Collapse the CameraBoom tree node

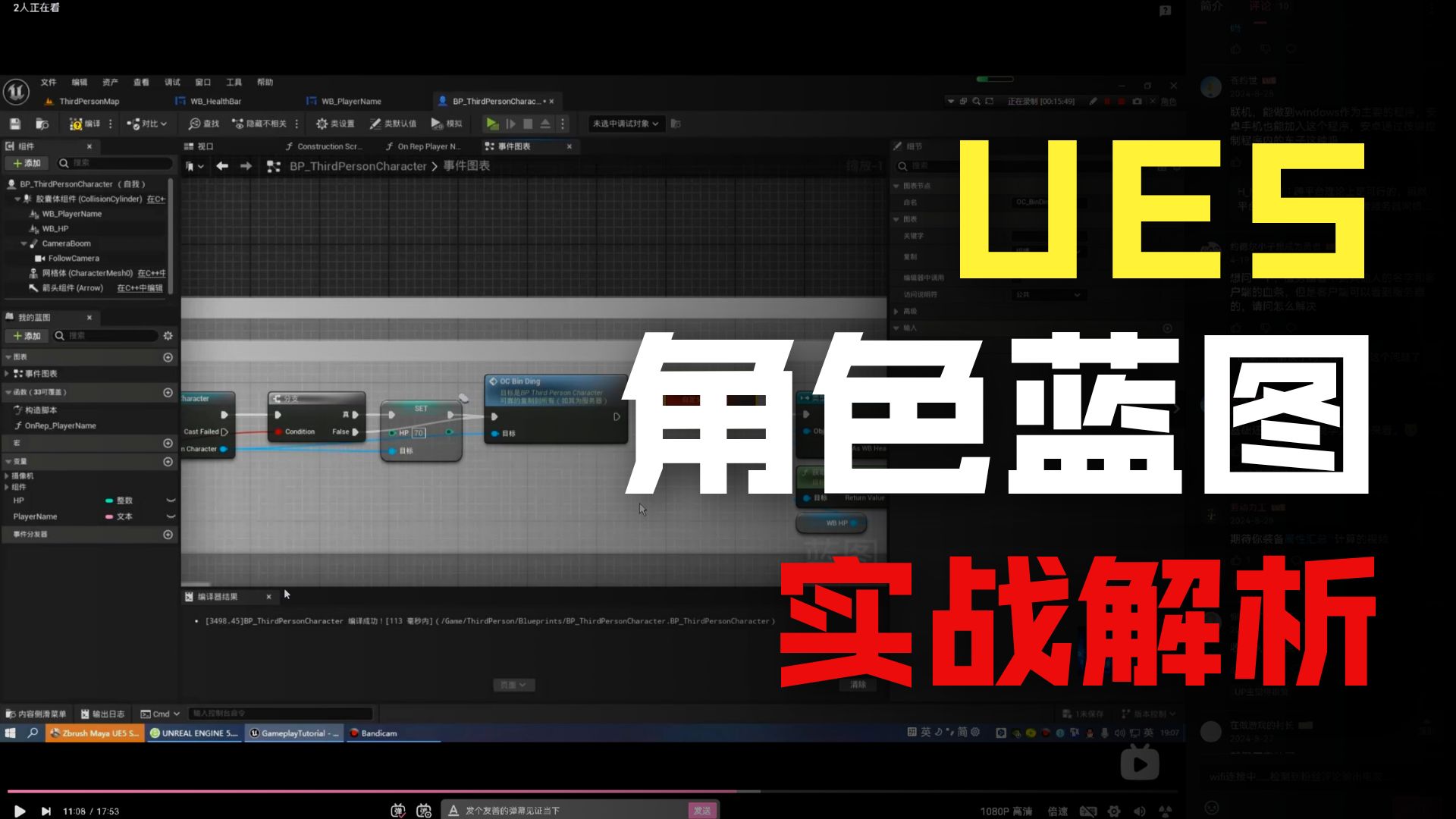click(24, 243)
